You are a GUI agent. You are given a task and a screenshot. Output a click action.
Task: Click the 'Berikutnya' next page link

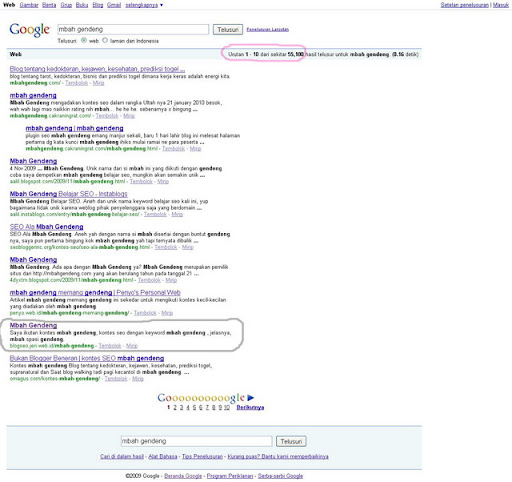(250, 407)
